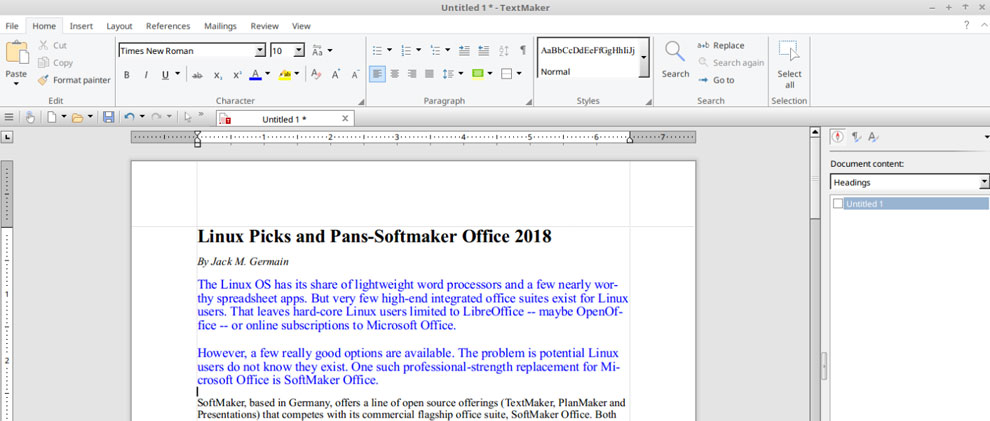Switch to the References ribbon tab
This screenshot has height=421, width=990.
(168, 26)
